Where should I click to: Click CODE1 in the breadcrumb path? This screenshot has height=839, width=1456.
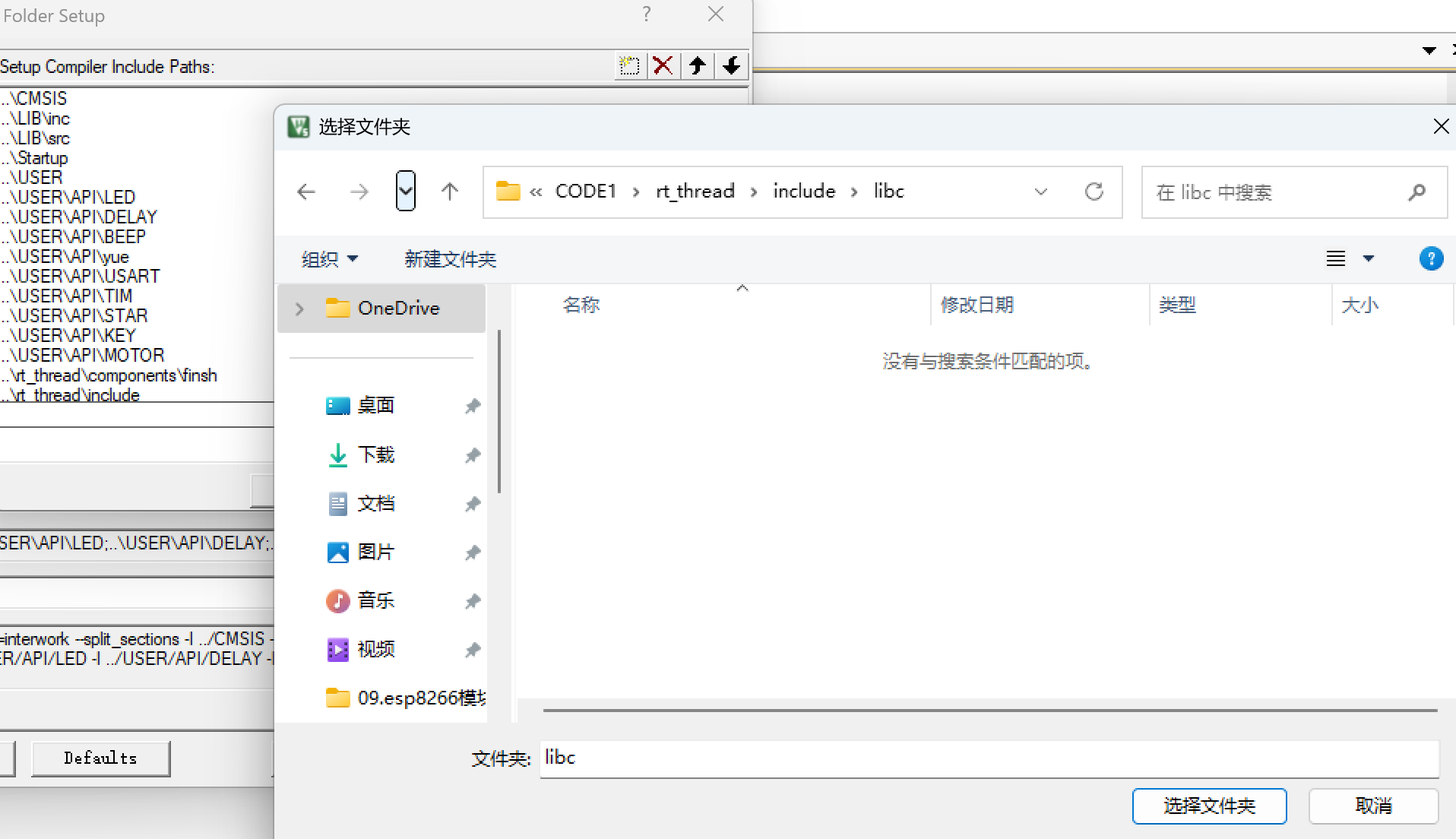click(x=586, y=191)
